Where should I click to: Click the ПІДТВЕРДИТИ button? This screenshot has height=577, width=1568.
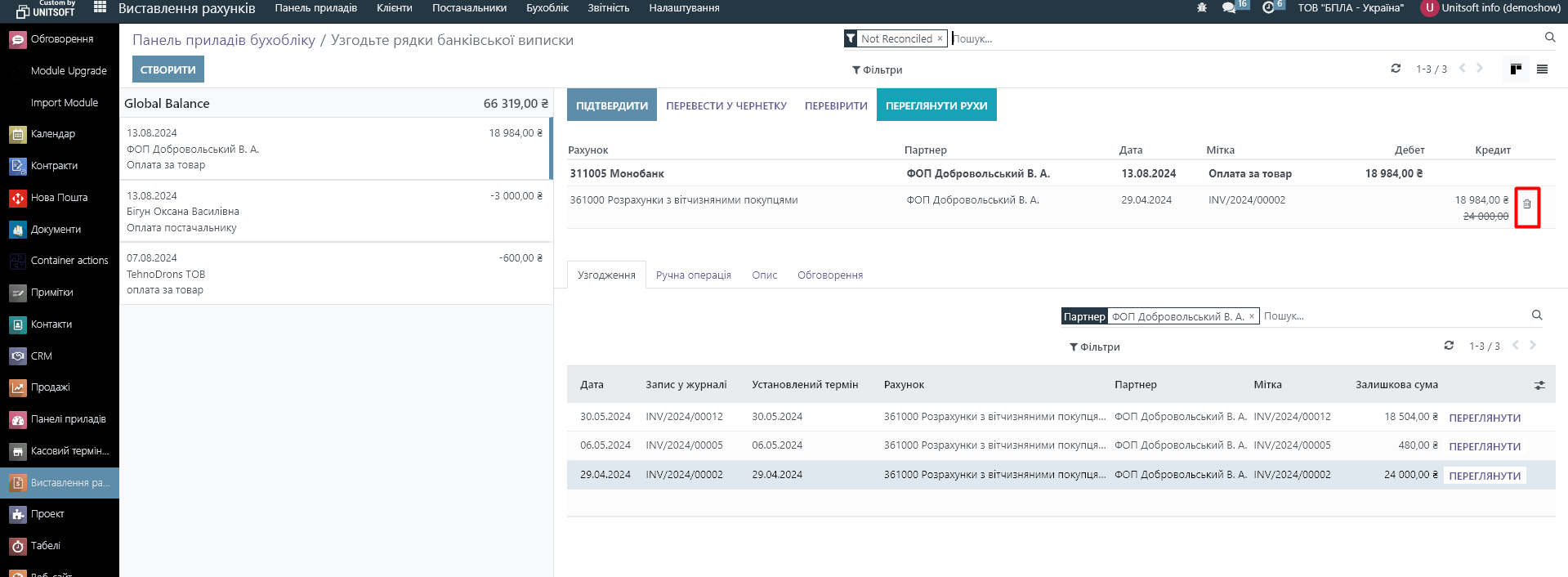611,105
